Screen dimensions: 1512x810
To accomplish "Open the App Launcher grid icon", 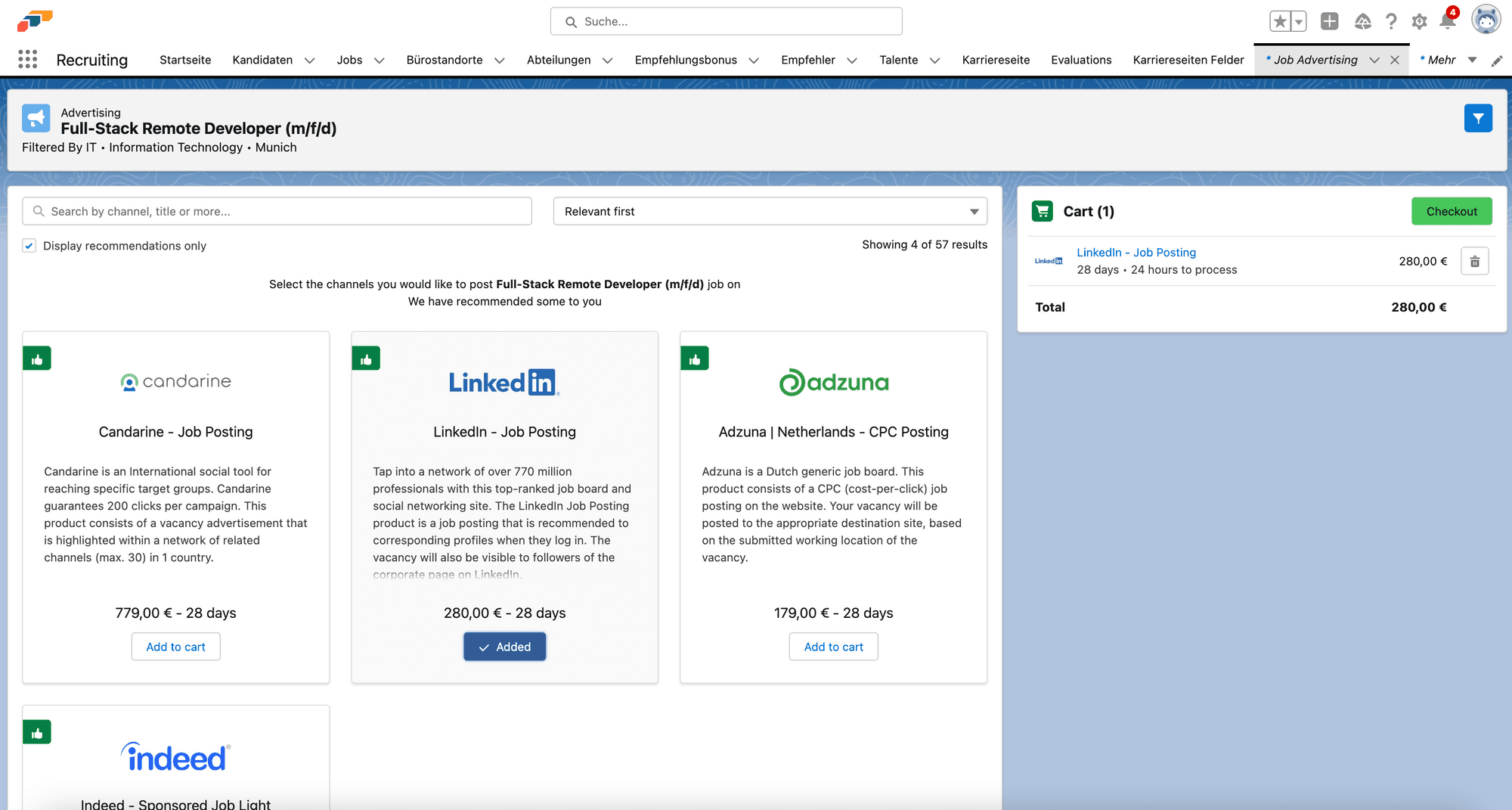I will (x=28, y=60).
